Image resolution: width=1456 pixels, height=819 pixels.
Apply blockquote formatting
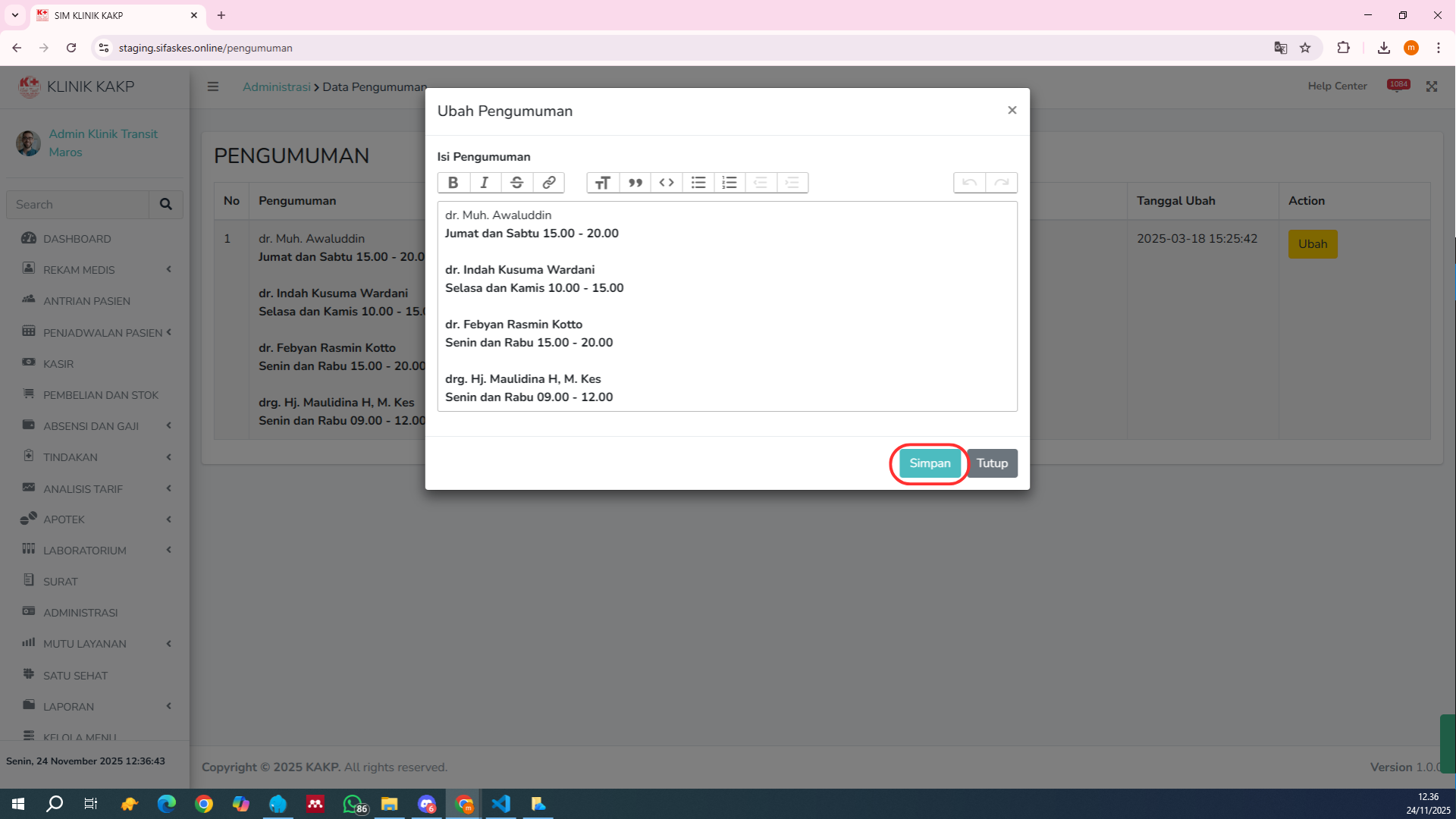pos(635,183)
